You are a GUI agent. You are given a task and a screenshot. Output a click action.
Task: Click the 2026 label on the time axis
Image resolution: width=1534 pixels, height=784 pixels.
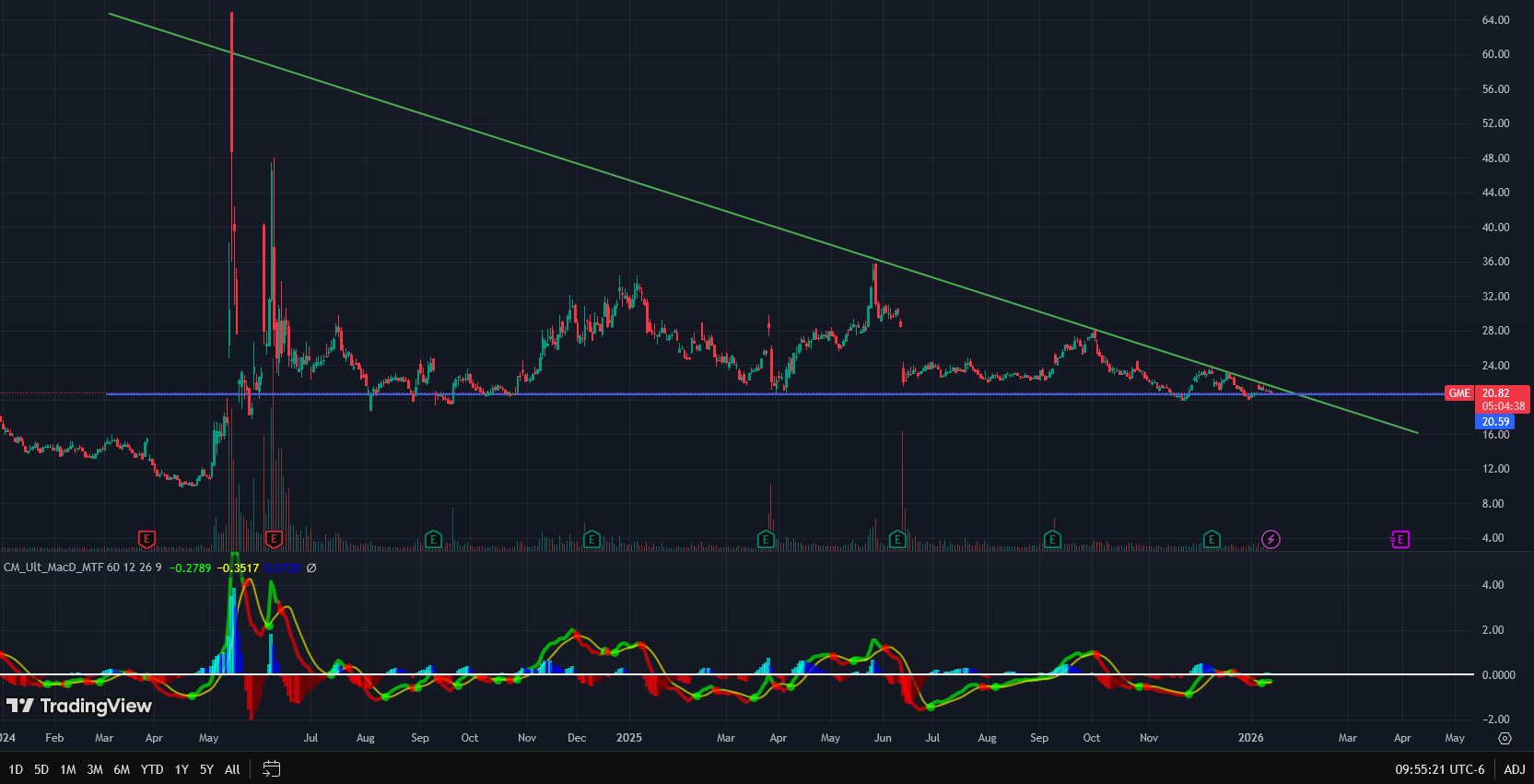coord(1250,738)
